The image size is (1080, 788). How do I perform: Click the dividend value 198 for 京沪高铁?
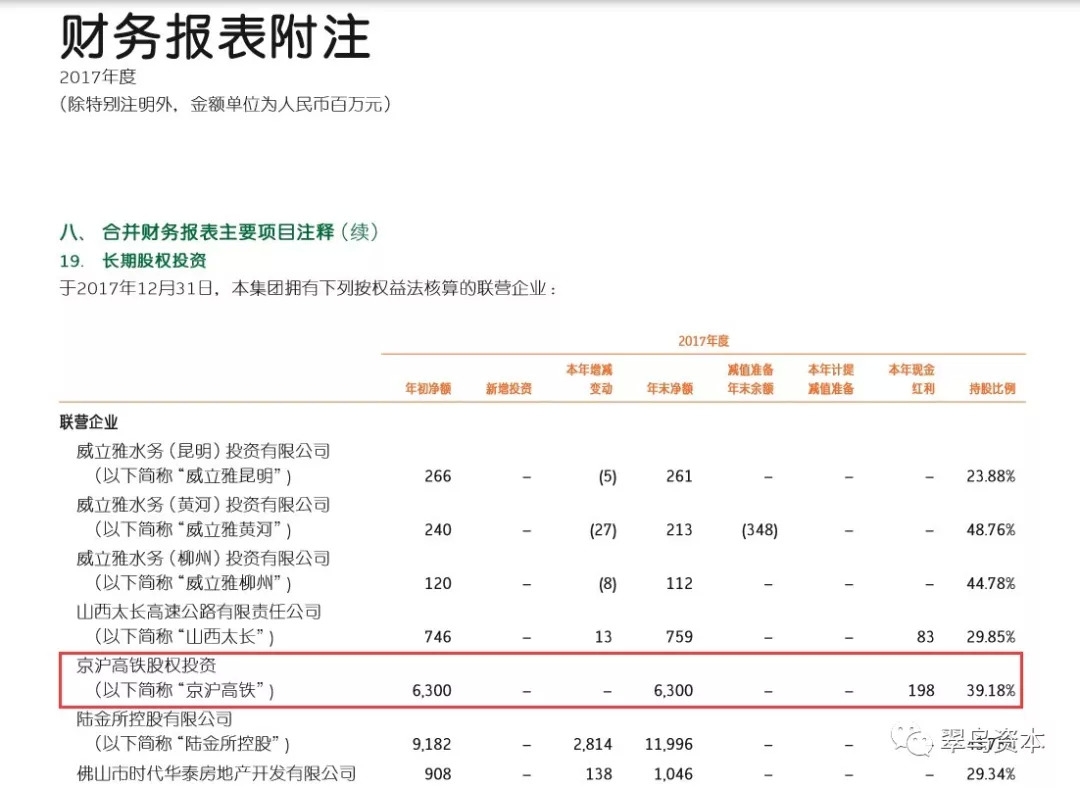(921, 690)
